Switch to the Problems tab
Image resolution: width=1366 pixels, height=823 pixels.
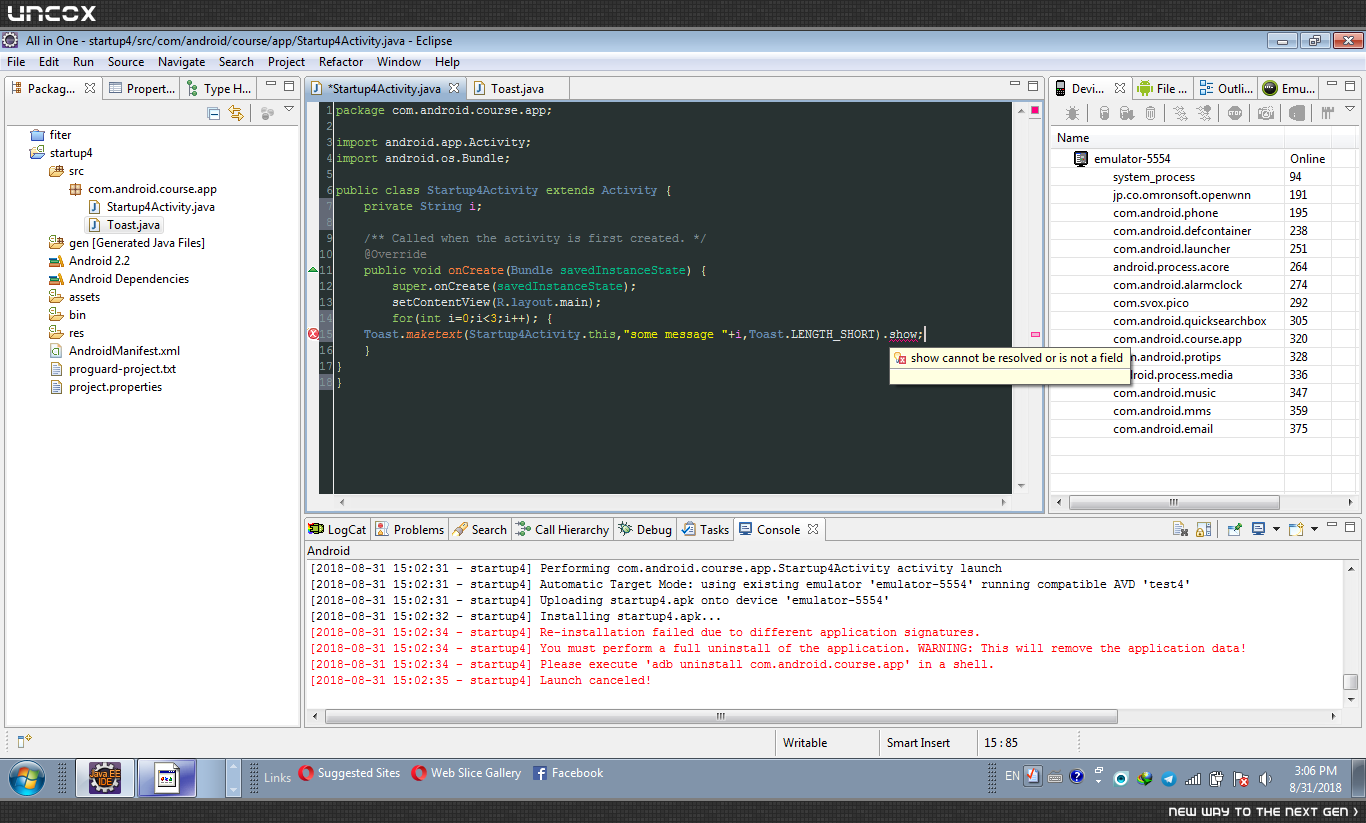click(x=410, y=530)
